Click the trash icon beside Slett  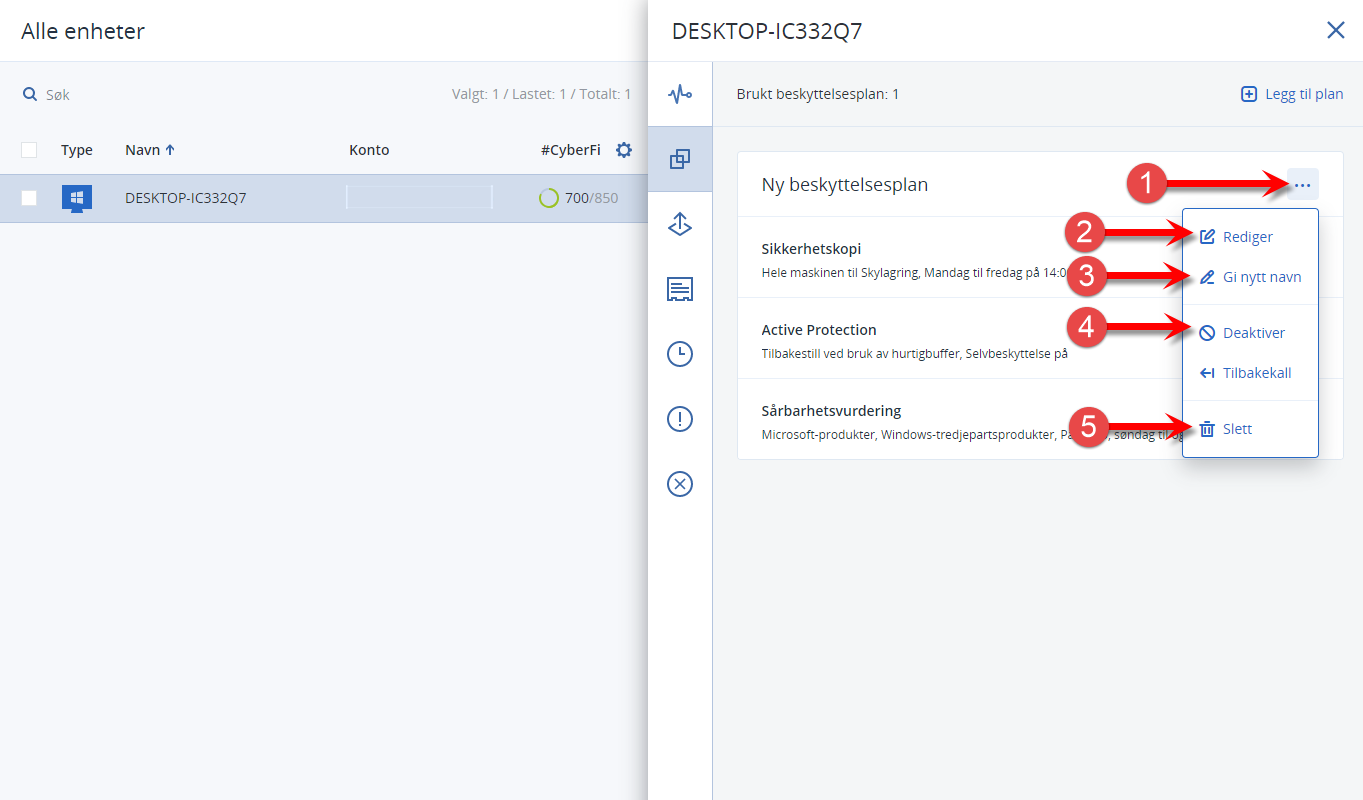pyautogui.click(x=1207, y=429)
